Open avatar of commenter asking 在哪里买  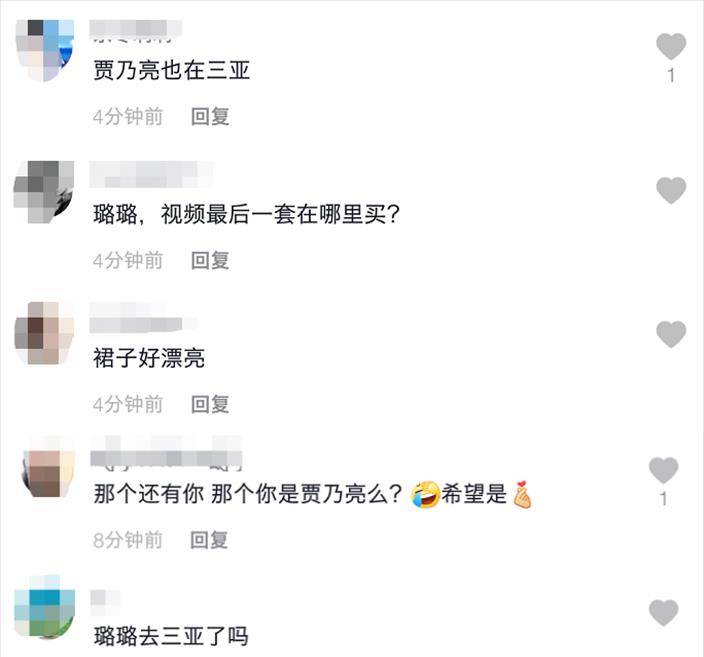(x=44, y=192)
